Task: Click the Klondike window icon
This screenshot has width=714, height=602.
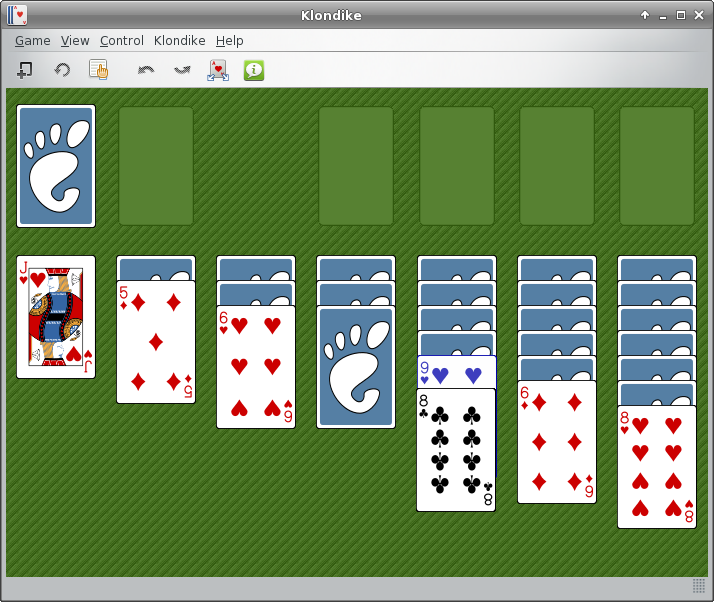Action: click(x=17, y=15)
